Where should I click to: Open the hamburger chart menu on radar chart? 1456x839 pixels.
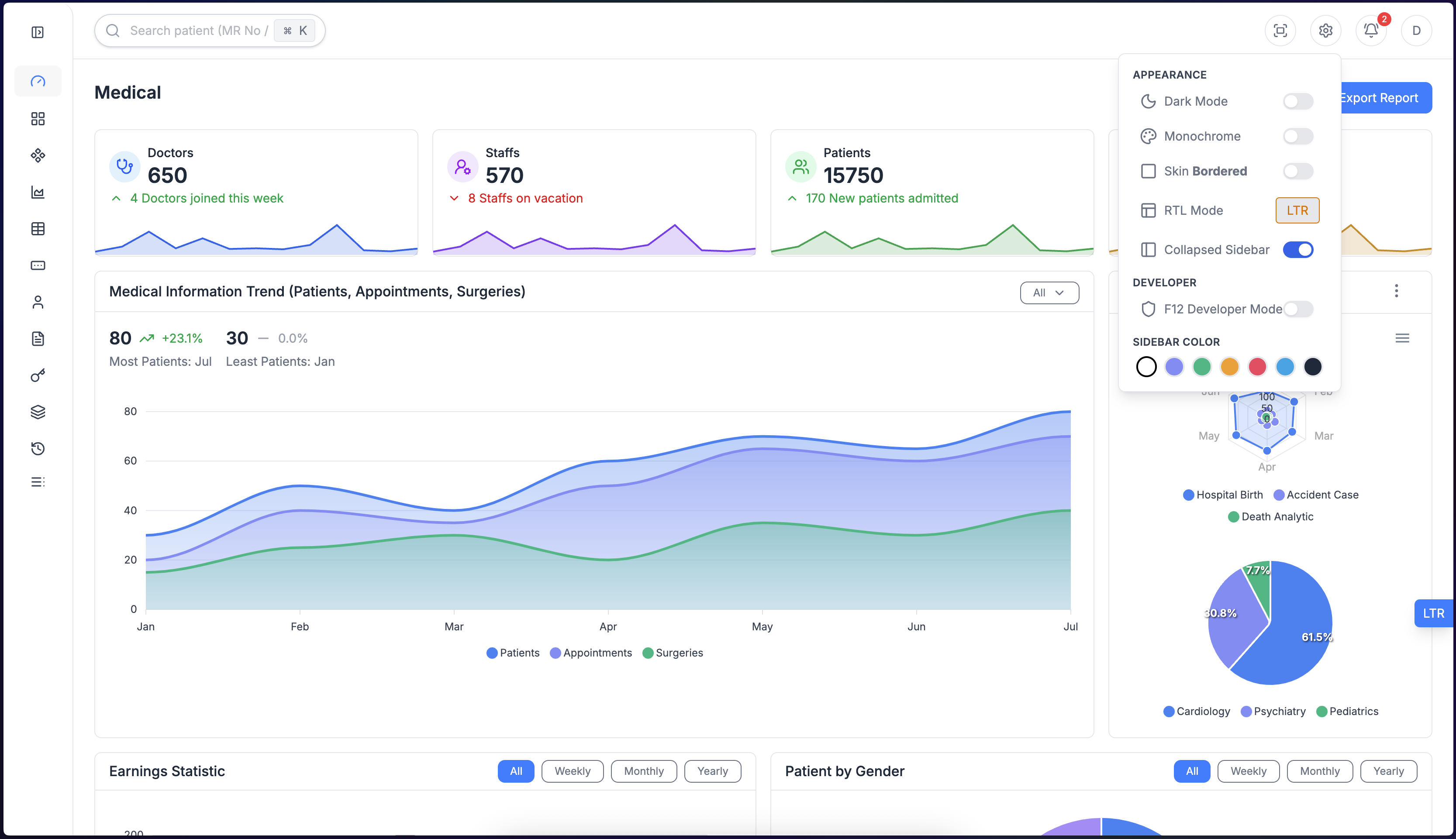click(1402, 338)
